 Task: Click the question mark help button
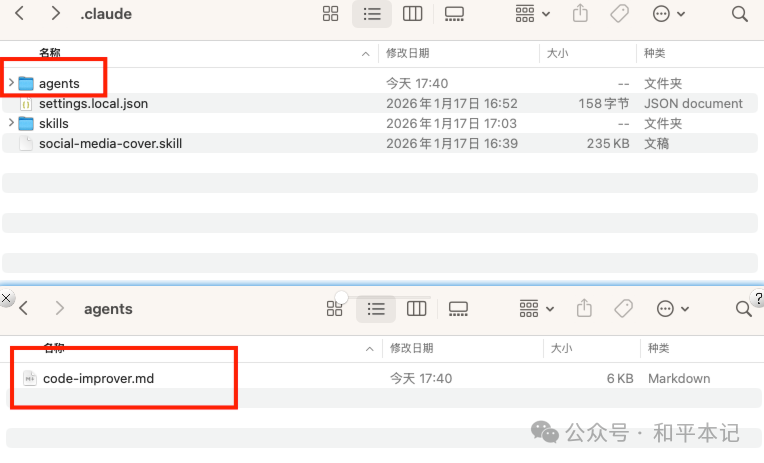(758, 298)
